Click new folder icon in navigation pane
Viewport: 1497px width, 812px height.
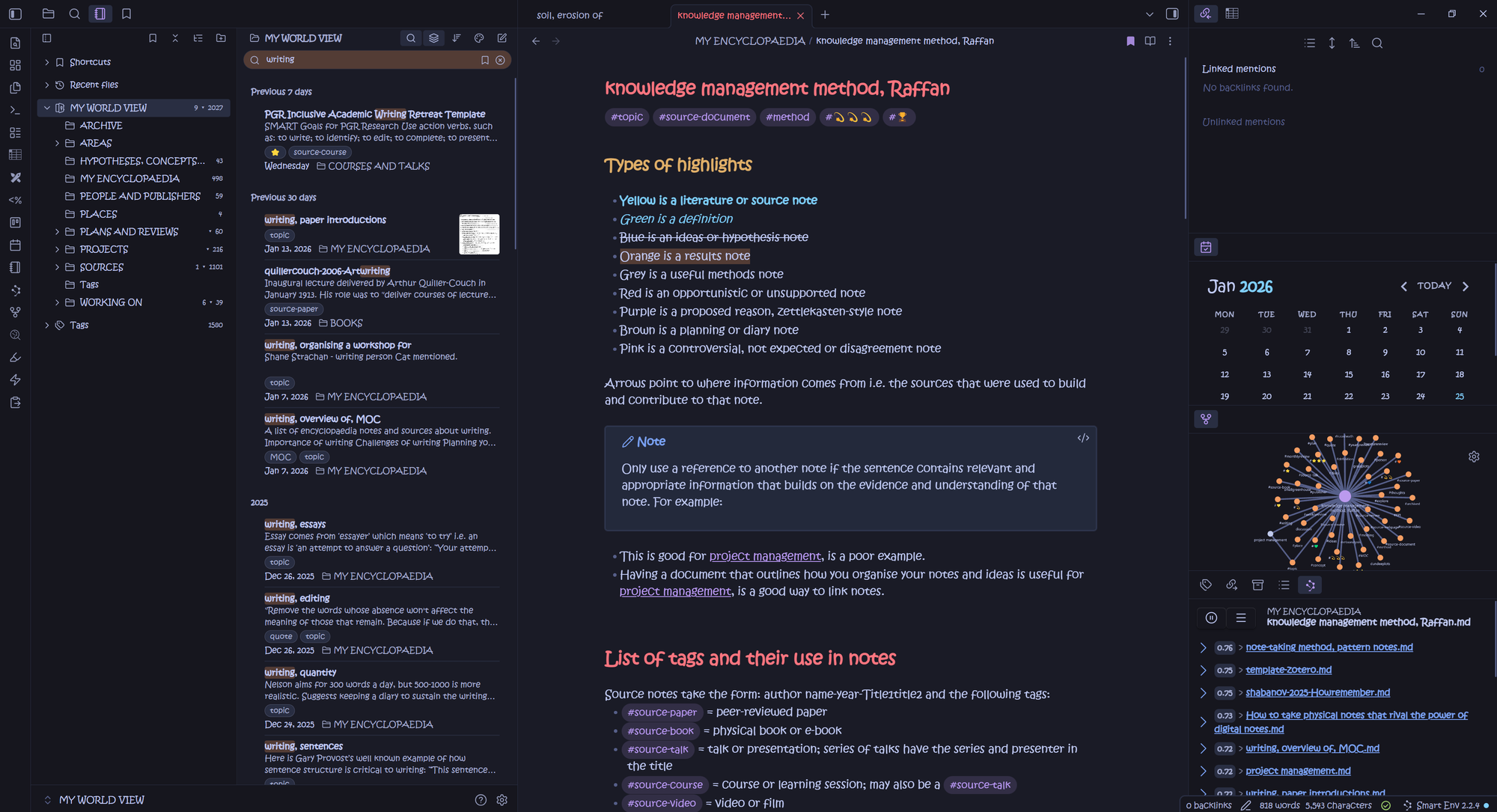[221, 38]
